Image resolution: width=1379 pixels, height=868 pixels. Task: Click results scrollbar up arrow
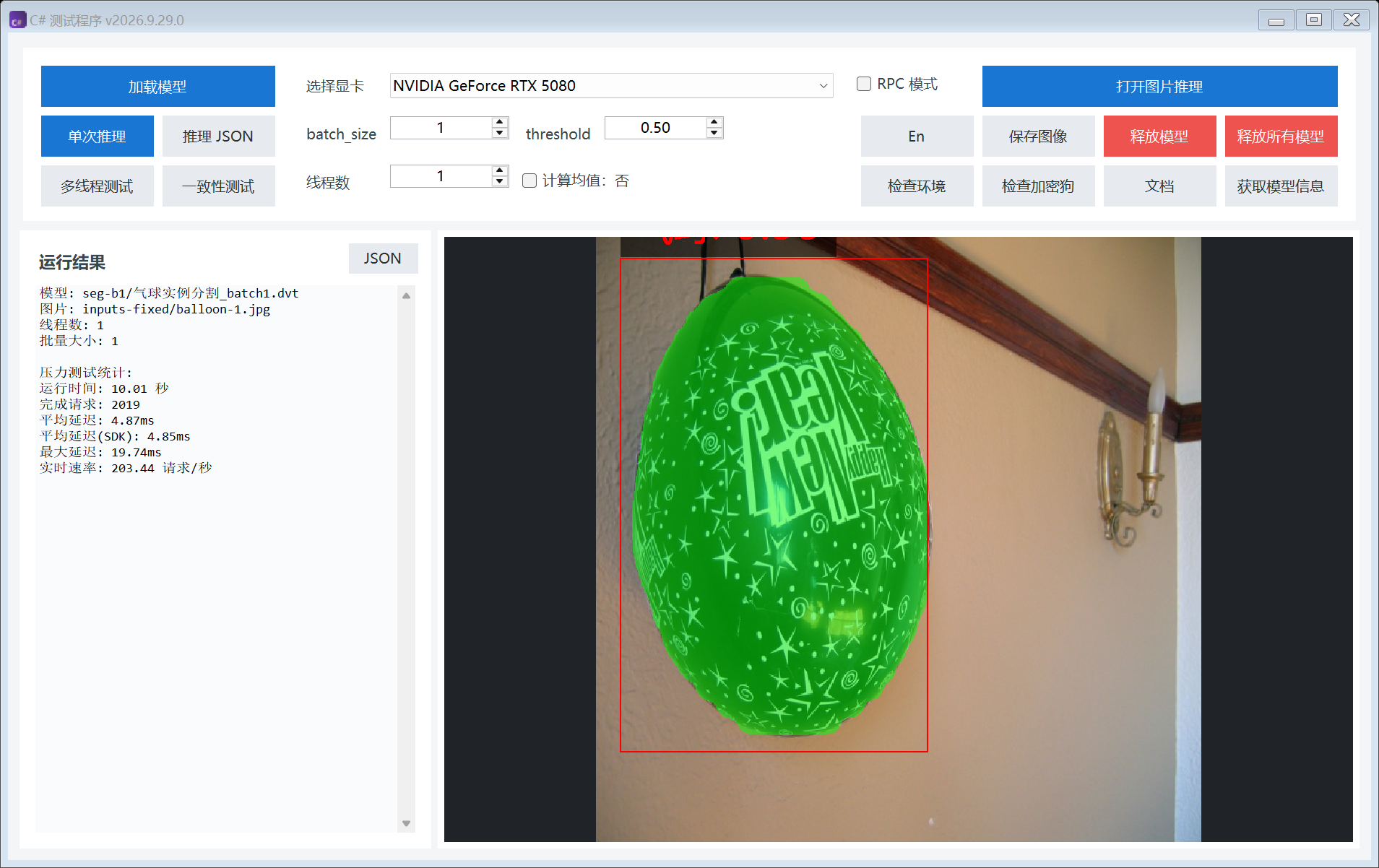coord(406,295)
